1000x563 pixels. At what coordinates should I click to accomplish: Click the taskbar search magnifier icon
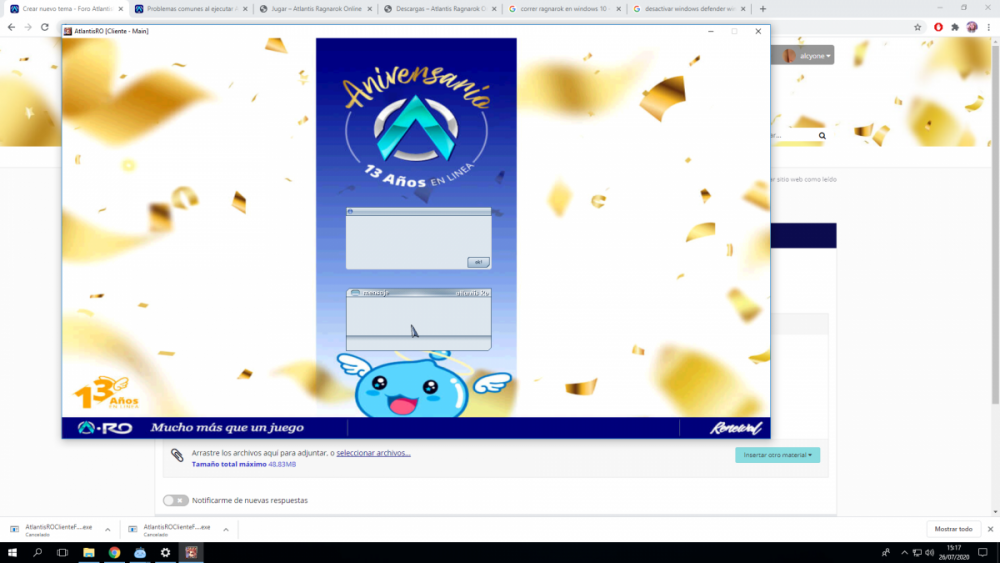[x=38, y=552]
